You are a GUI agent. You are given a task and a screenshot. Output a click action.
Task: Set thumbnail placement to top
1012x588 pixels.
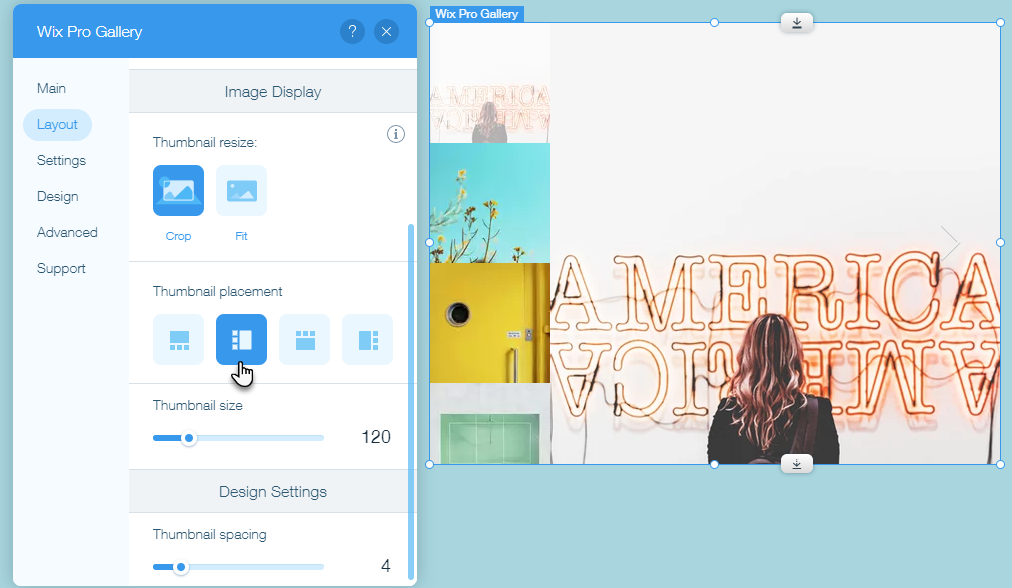tap(304, 340)
